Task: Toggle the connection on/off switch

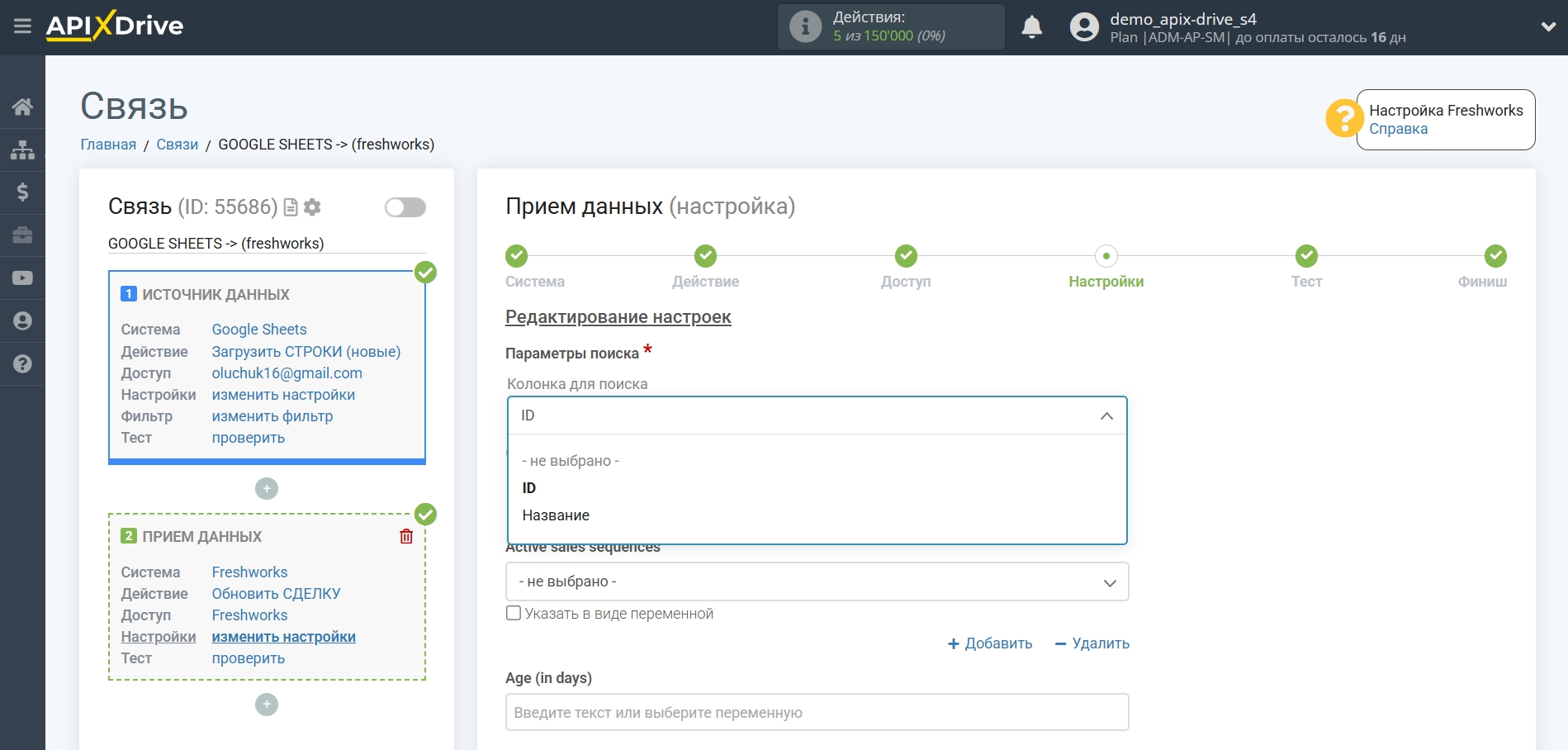Action: (405, 207)
